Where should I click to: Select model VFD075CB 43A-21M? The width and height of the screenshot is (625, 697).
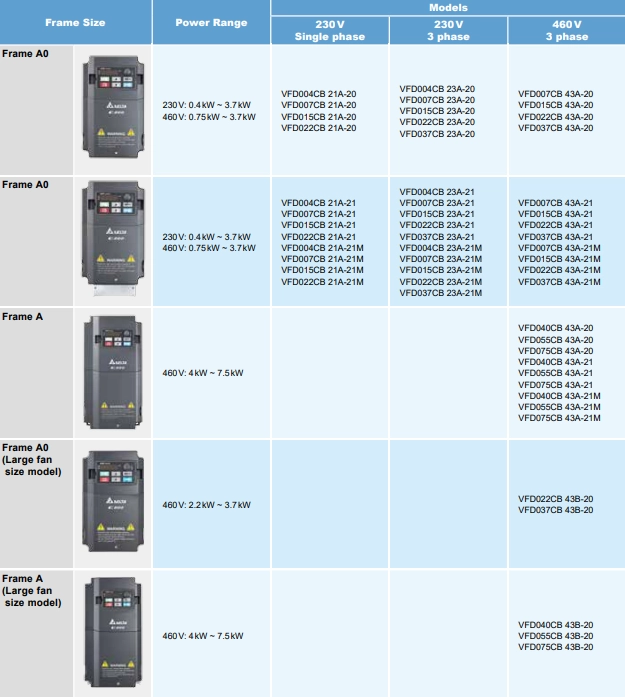click(x=559, y=418)
